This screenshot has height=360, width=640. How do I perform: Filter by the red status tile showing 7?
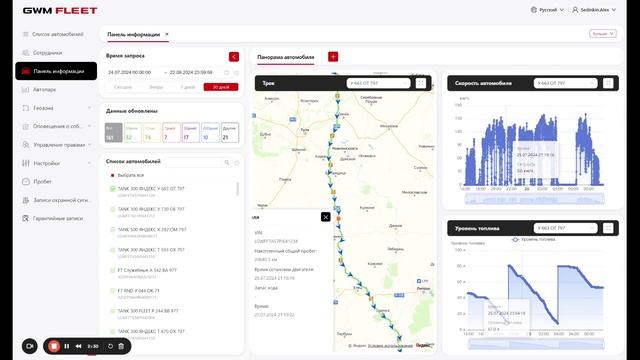(x=171, y=133)
